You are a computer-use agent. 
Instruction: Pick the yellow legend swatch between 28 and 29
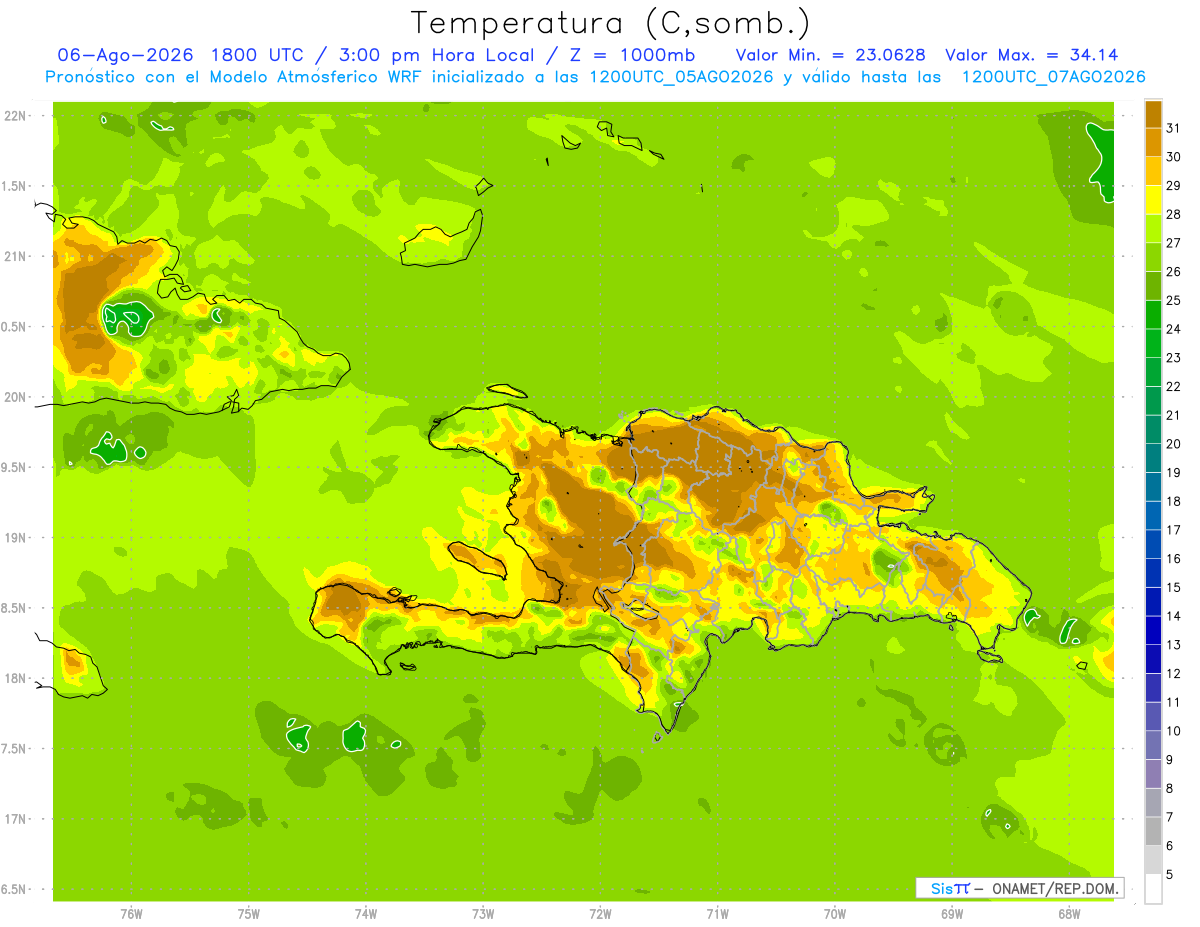pyautogui.click(x=1153, y=200)
